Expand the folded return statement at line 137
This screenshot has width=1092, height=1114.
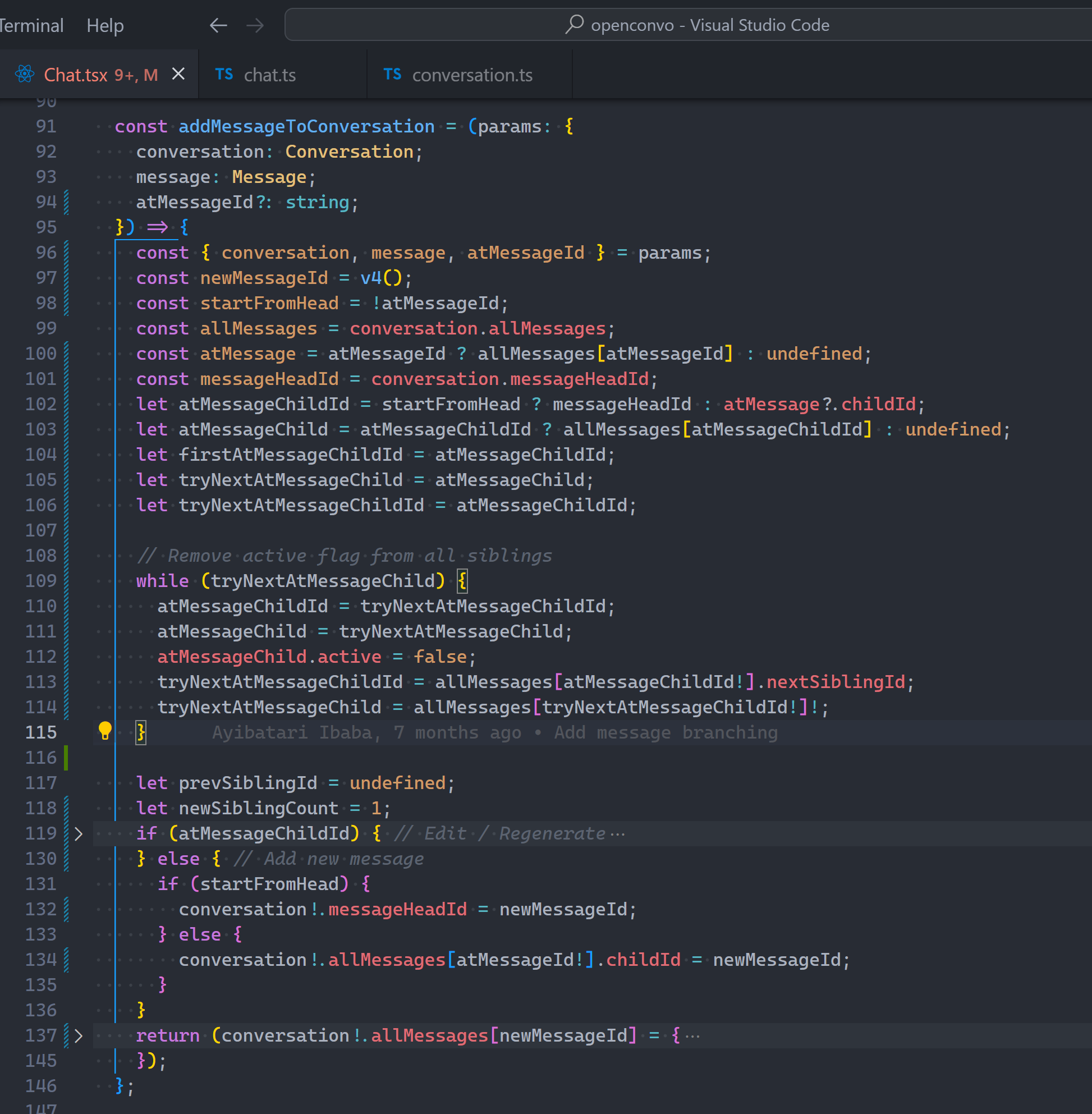pos(79,1035)
